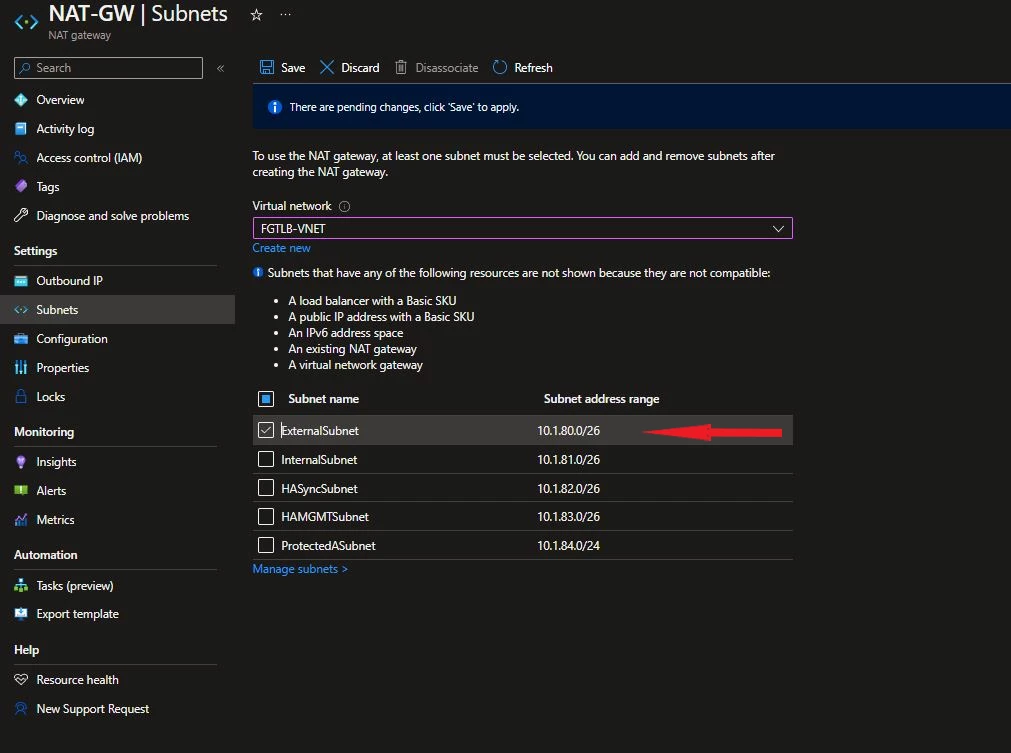Open the more options ellipsis in the header
The image size is (1011, 753).
click(286, 14)
